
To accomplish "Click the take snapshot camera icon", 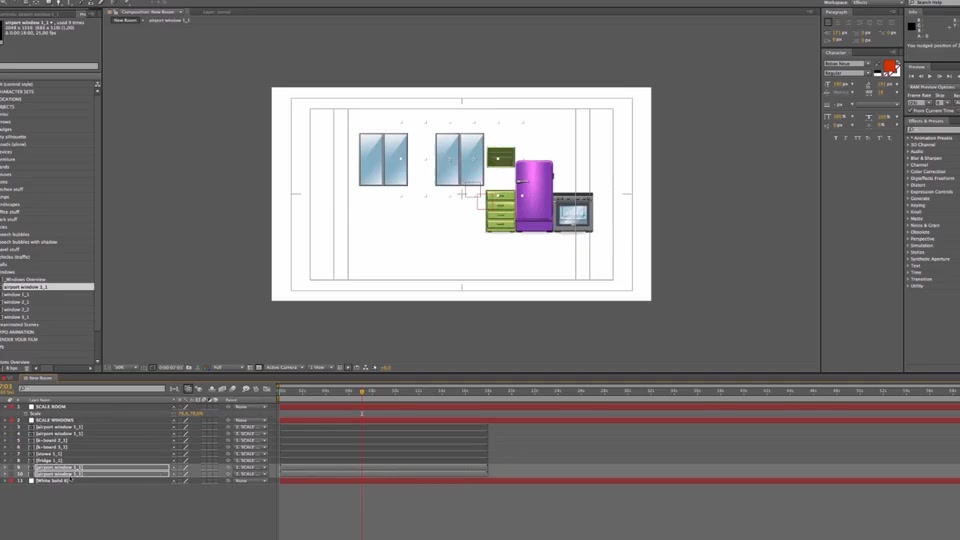I will click(189, 367).
